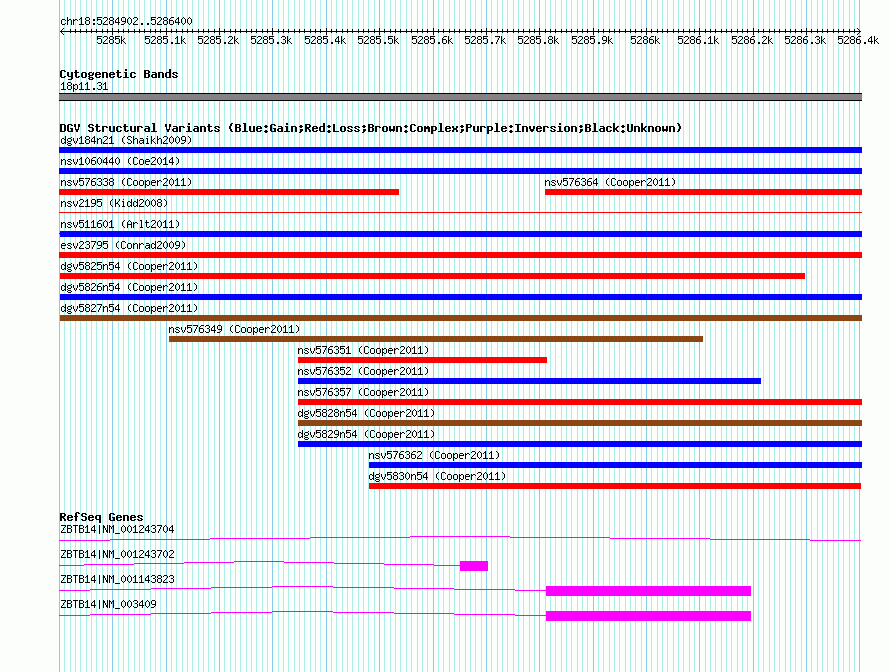Image resolution: width=890 pixels, height=672 pixels.
Task: Click the ZBTB14|NM_001243704 gene label
Action: point(117,529)
